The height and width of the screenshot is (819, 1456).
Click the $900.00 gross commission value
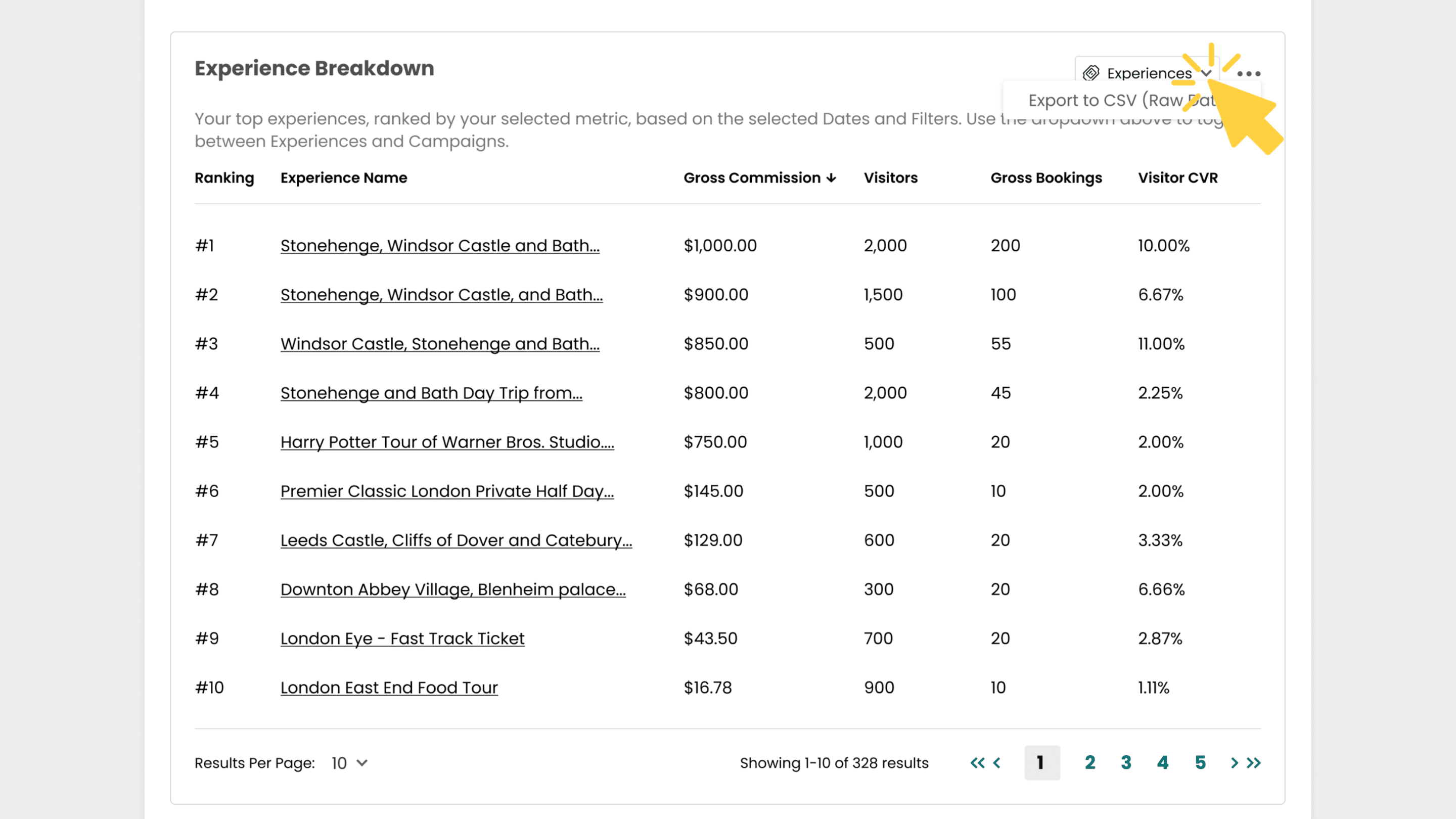tap(715, 295)
